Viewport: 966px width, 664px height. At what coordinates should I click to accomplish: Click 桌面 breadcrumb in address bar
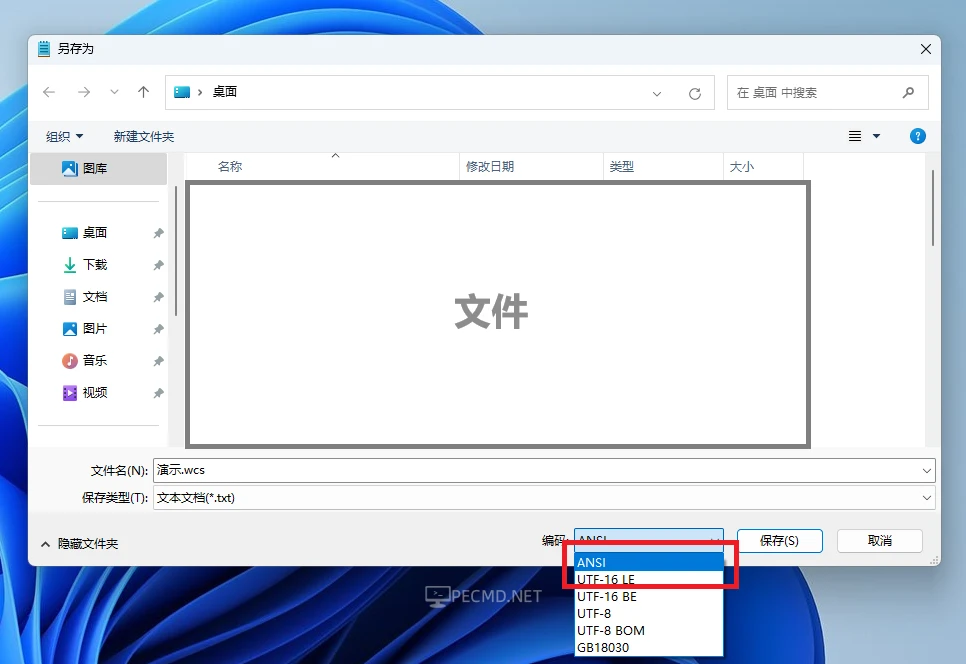(x=225, y=92)
